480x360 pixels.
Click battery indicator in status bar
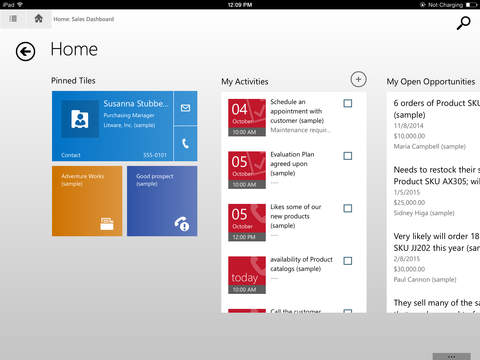click(x=471, y=5)
